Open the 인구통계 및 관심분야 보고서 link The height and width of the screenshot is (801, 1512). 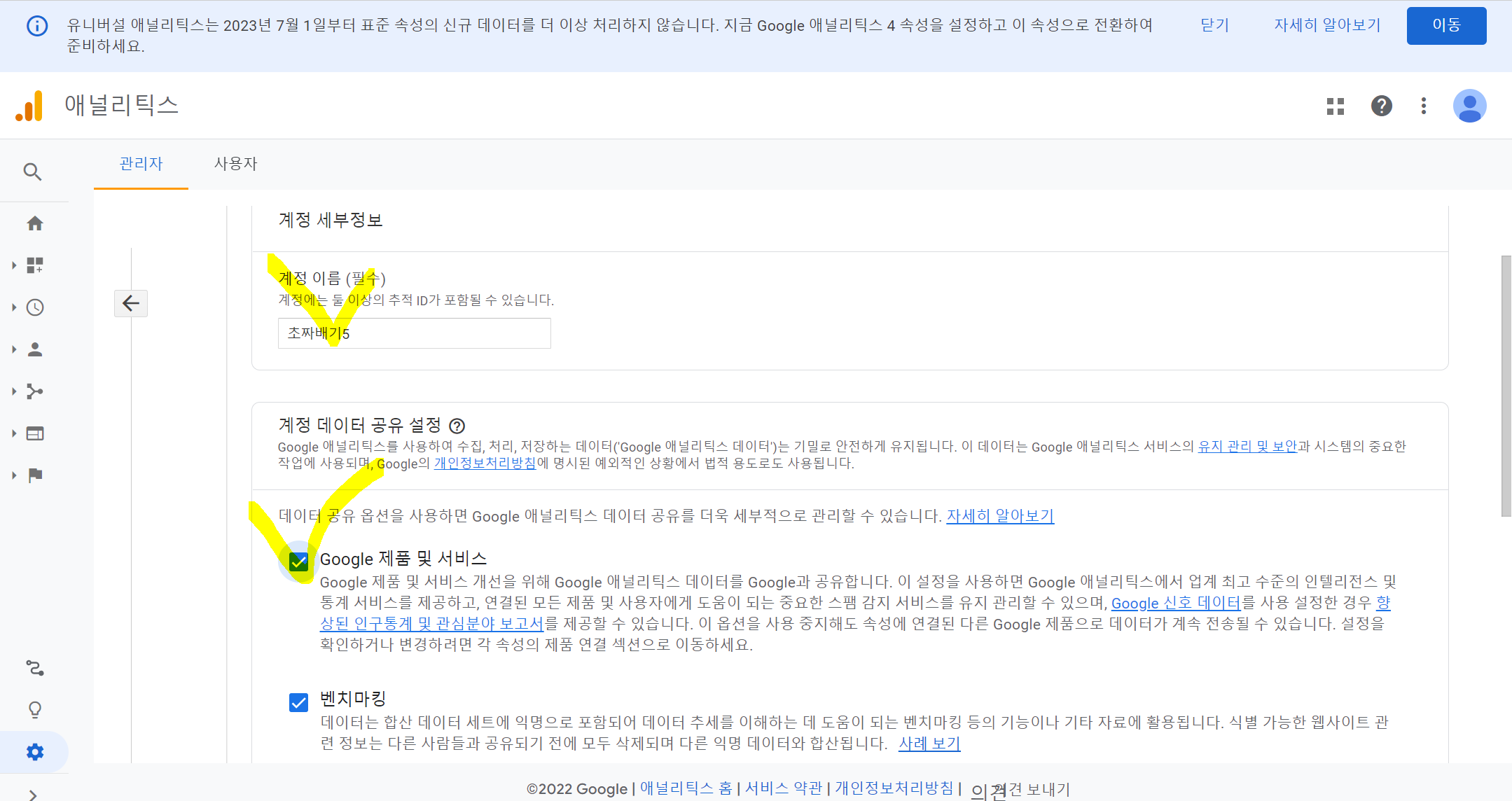point(431,624)
